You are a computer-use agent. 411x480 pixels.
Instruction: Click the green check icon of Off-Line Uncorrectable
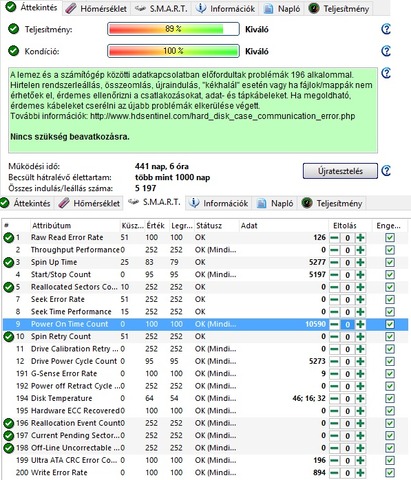point(8,448)
